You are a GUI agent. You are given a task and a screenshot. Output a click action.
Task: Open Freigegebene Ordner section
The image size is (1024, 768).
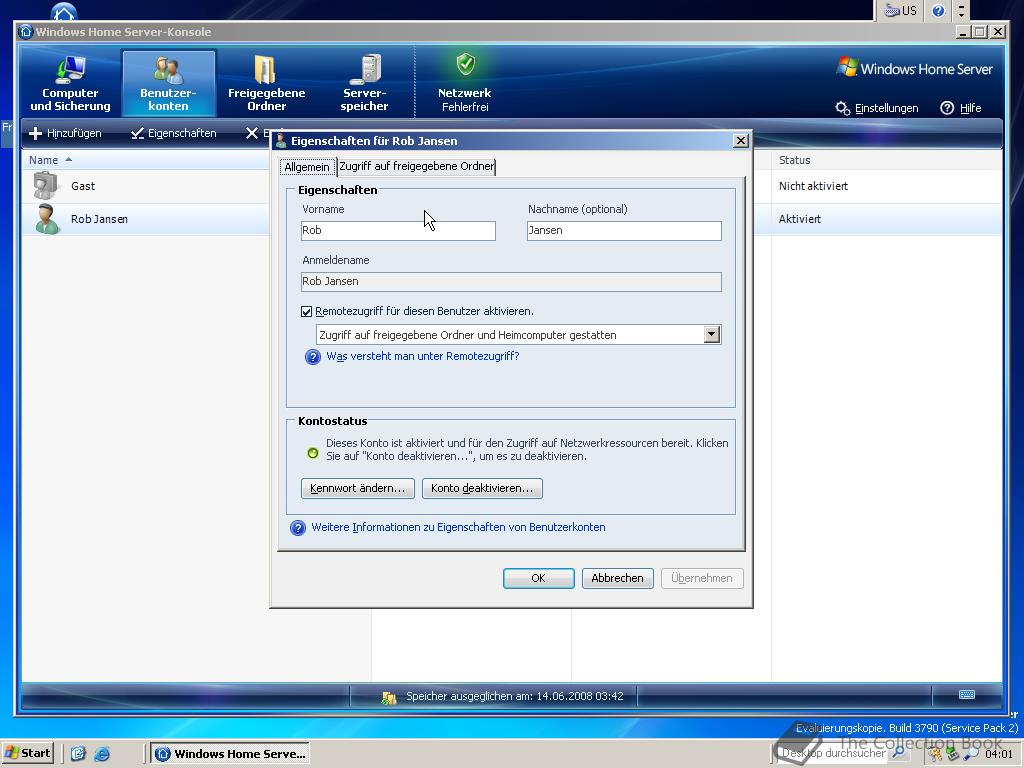pyautogui.click(x=266, y=84)
